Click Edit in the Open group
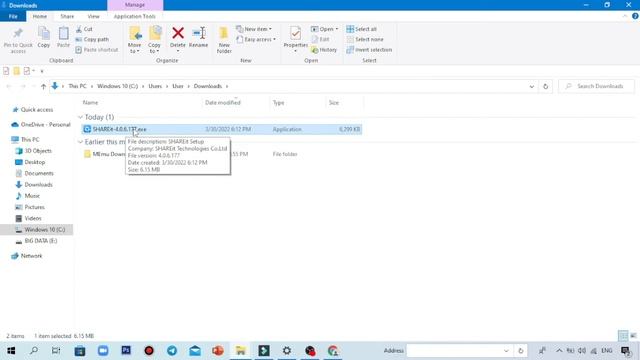The image size is (640, 360). [x=320, y=39]
